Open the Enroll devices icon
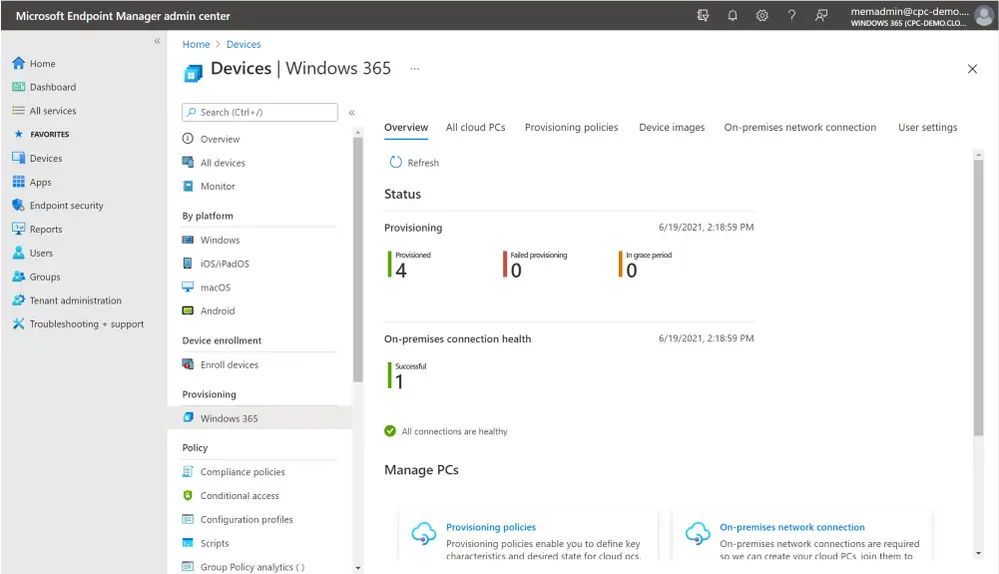The width and height of the screenshot is (999, 574). tap(188, 364)
